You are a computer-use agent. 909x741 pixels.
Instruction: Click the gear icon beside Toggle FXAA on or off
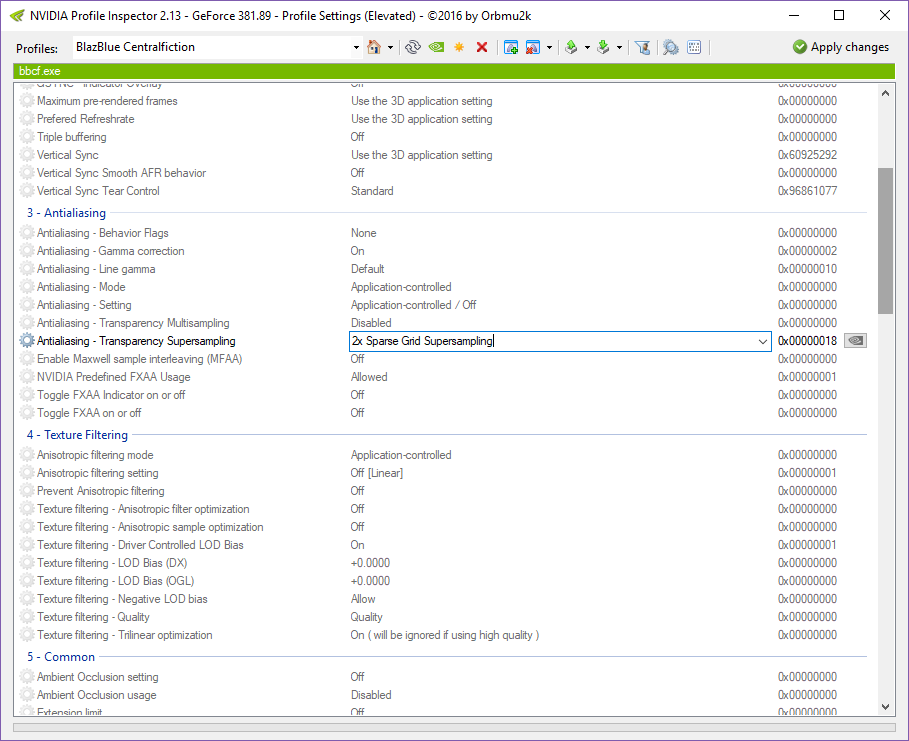pos(27,413)
